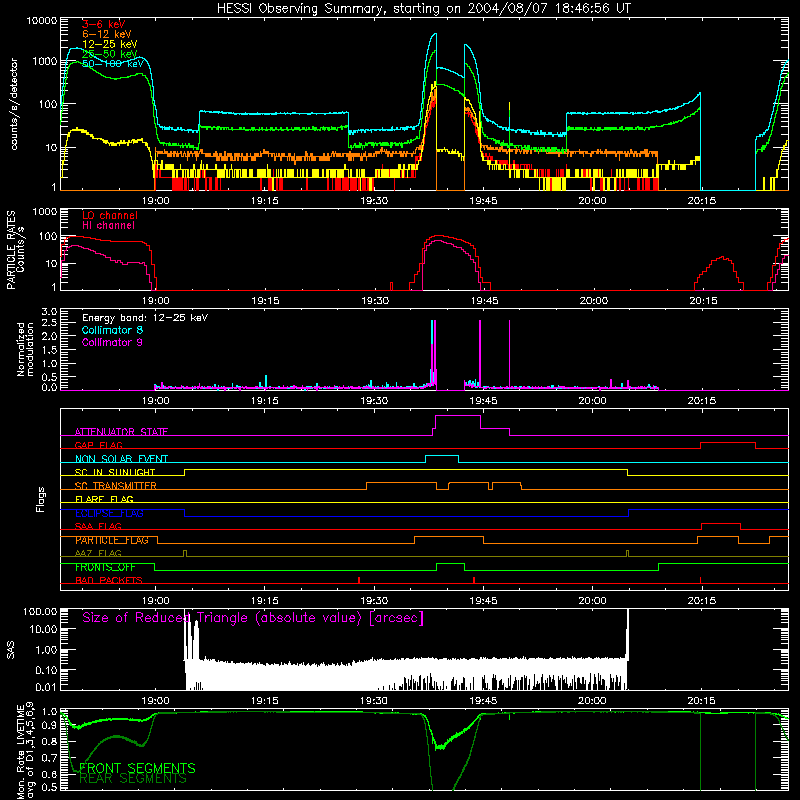
Task: Click the 10000 value on counts axis
Action: [x=41, y=21]
